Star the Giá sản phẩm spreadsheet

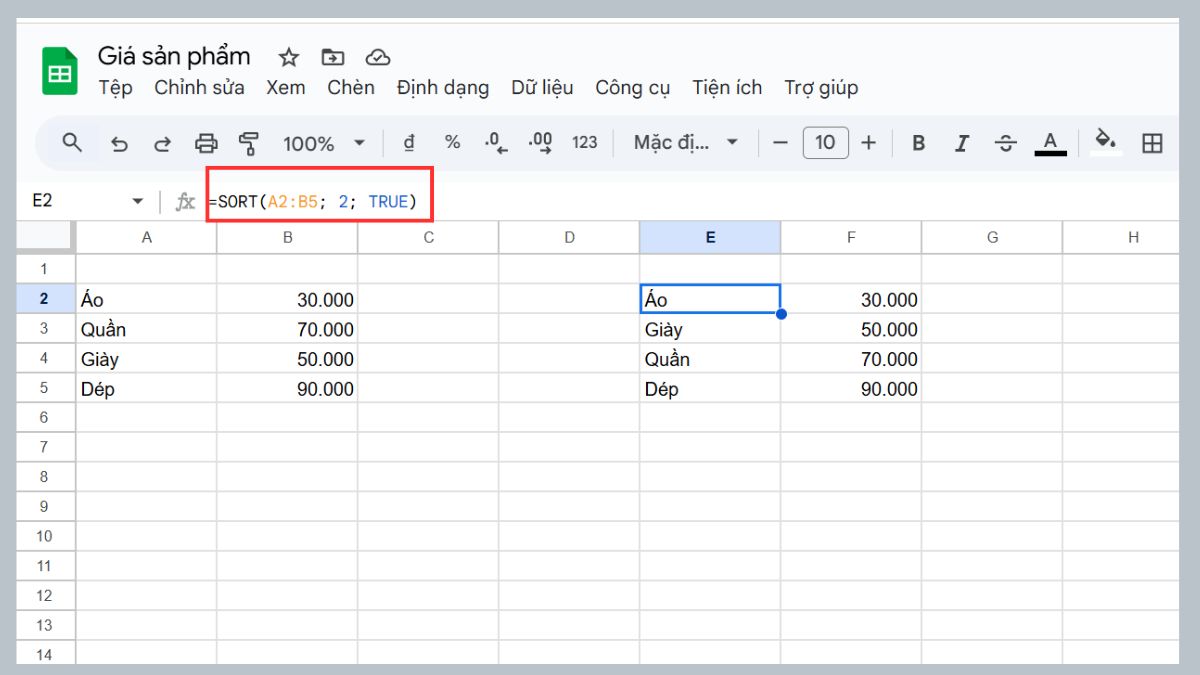(288, 57)
